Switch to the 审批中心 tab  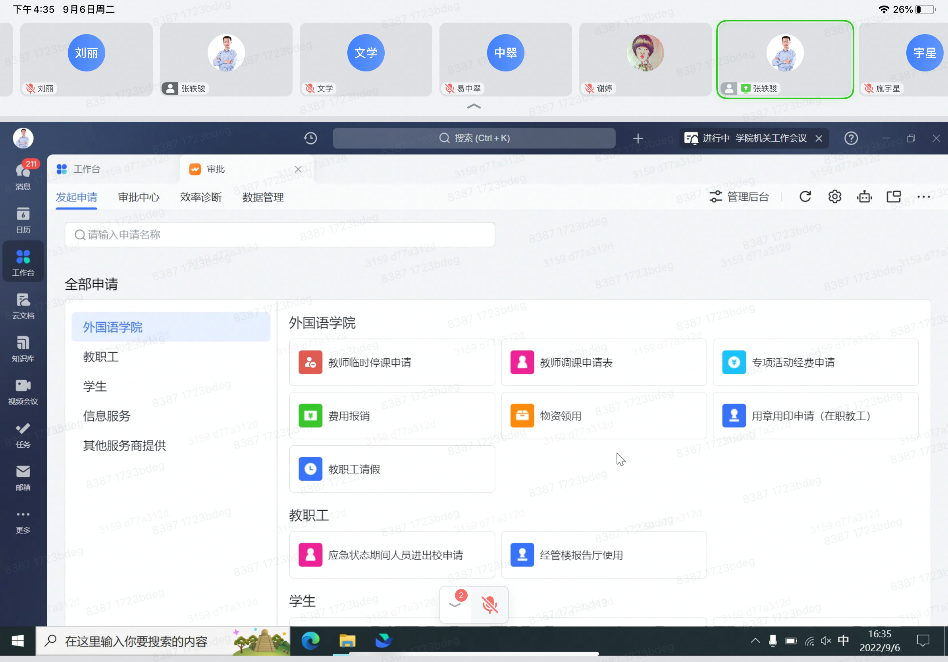tap(140, 196)
